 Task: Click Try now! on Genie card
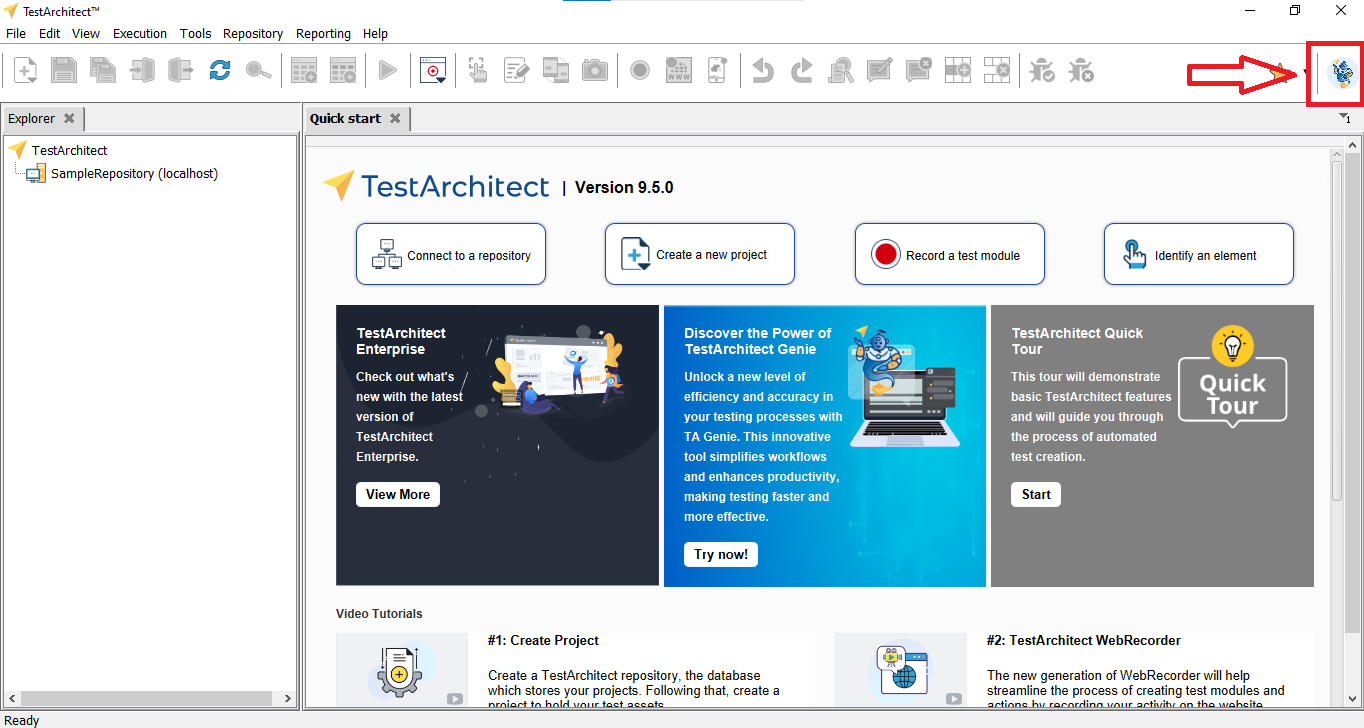tap(721, 554)
